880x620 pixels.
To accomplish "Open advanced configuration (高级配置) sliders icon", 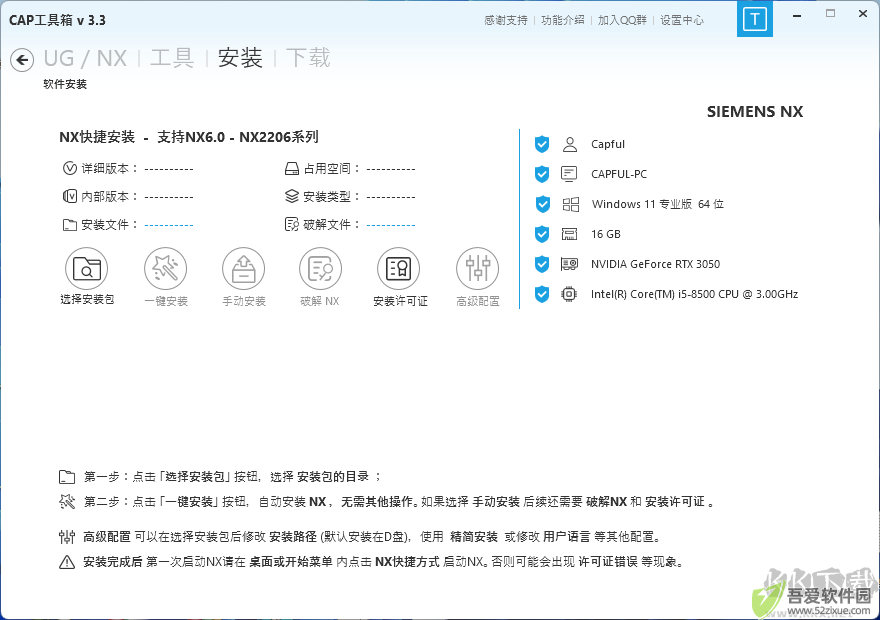I will (x=478, y=269).
